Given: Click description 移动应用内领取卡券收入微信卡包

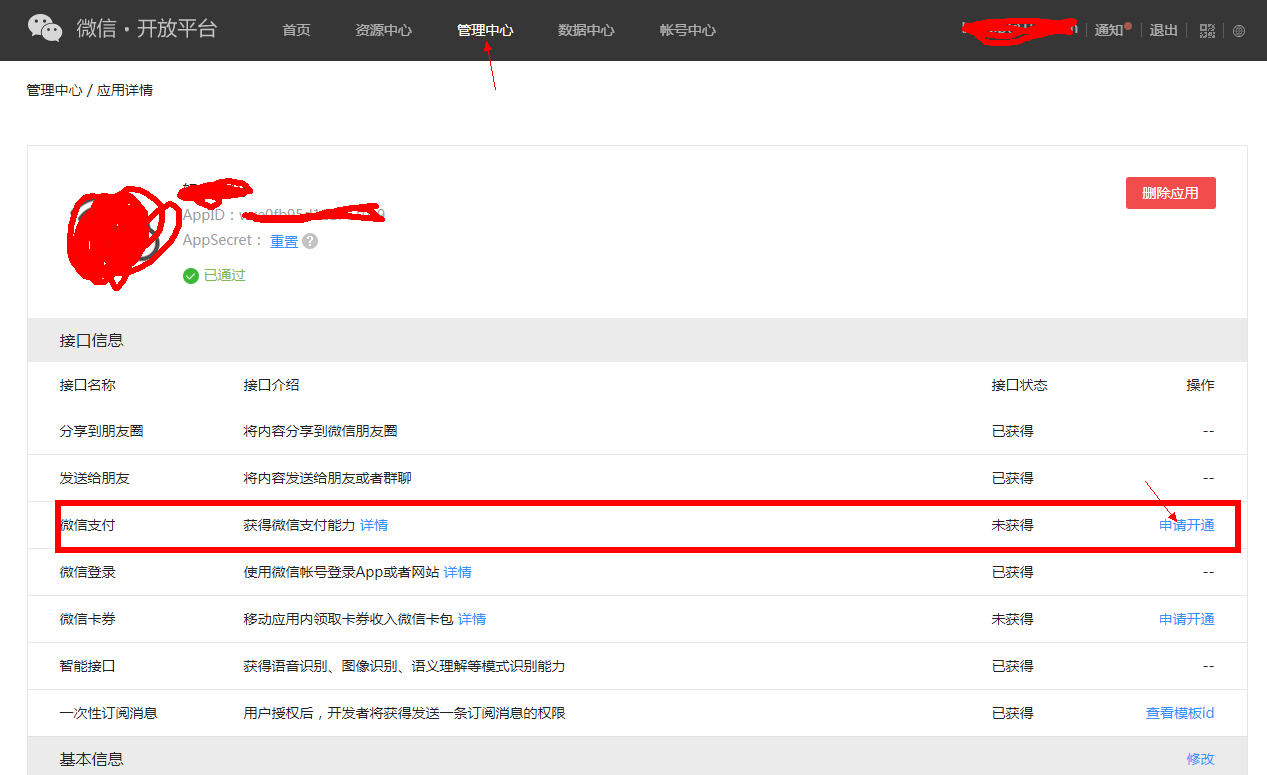Looking at the screenshot, I should 348,619.
